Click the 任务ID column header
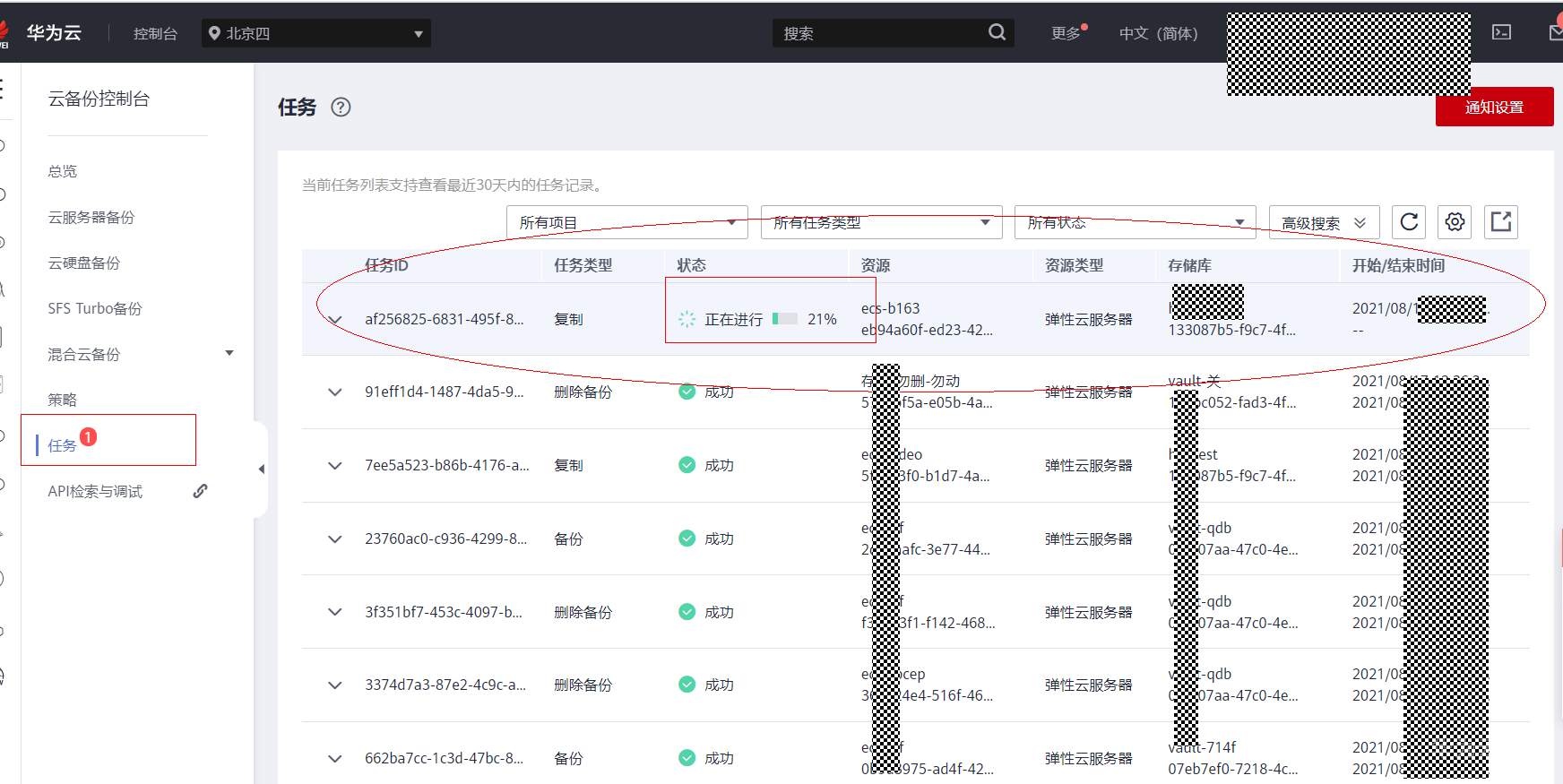Image resolution: width=1563 pixels, height=784 pixels. 386,265
